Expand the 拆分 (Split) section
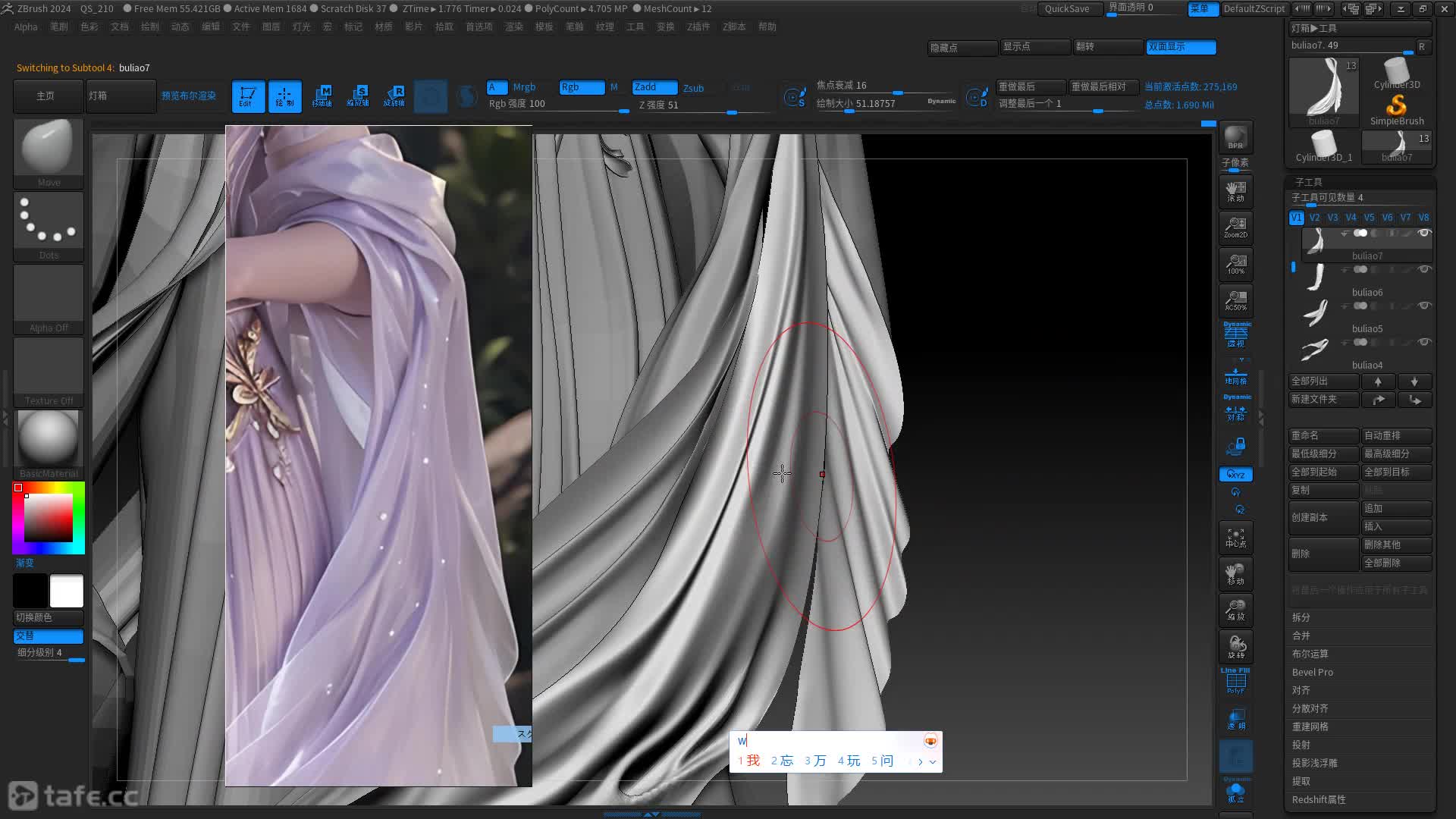The width and height of the screenshot is (1456, 819). (x=1301, y=617)
